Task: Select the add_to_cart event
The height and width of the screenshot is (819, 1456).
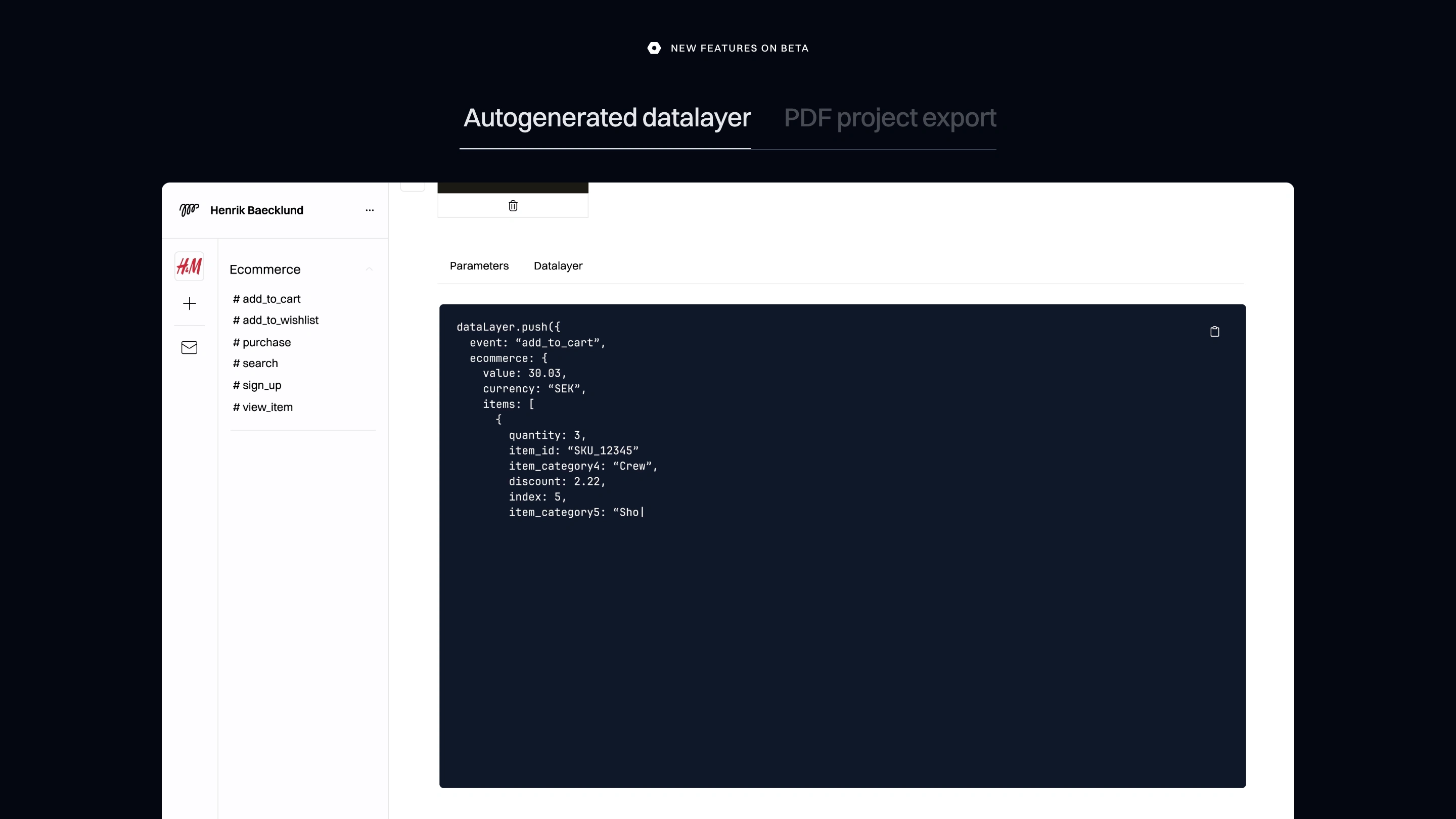Action: click(x=267, y=299)
